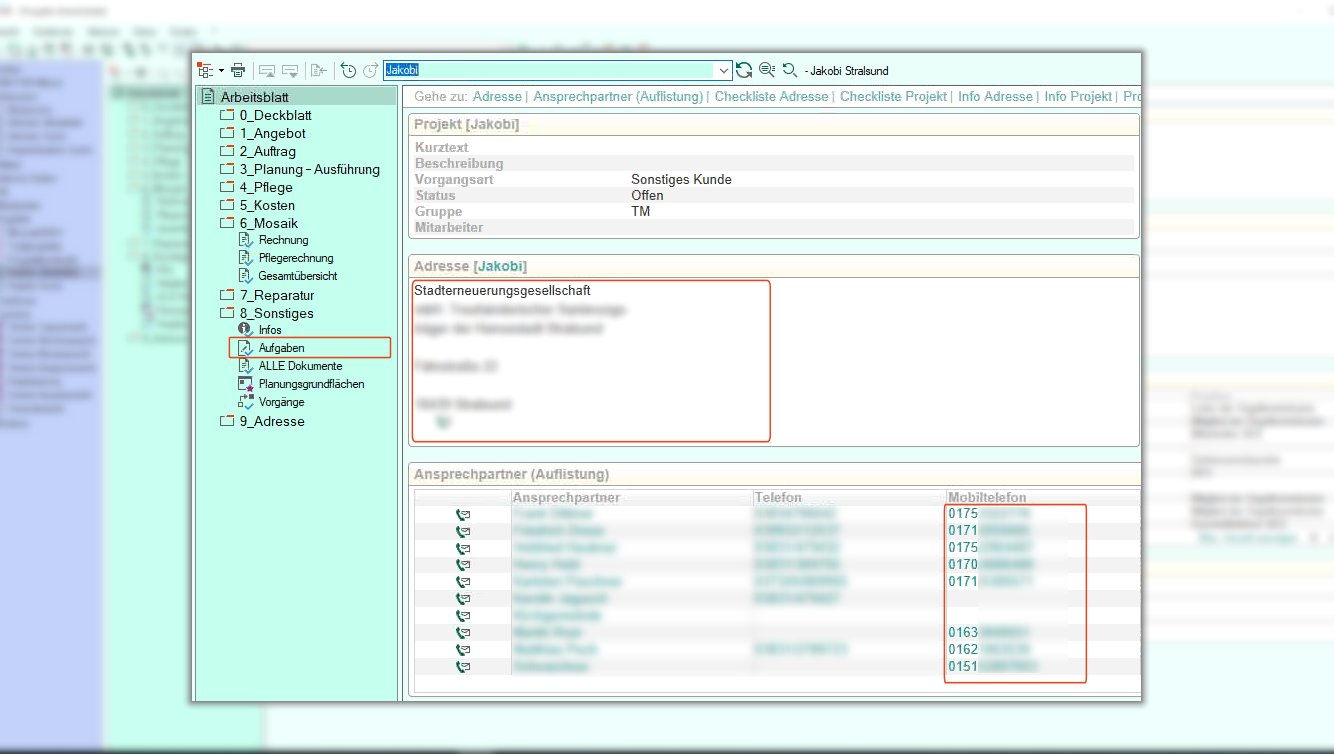The height and width of the screenshot is (754, 1334).
Task: Select the 3_Planung – Ausführung folder
Action: point(309,169)
